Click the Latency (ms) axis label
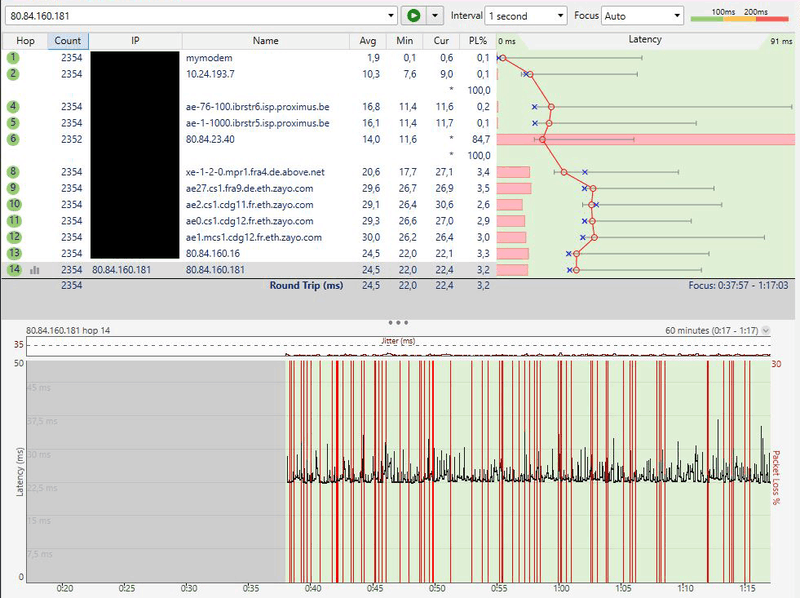 tap(19, 472)
